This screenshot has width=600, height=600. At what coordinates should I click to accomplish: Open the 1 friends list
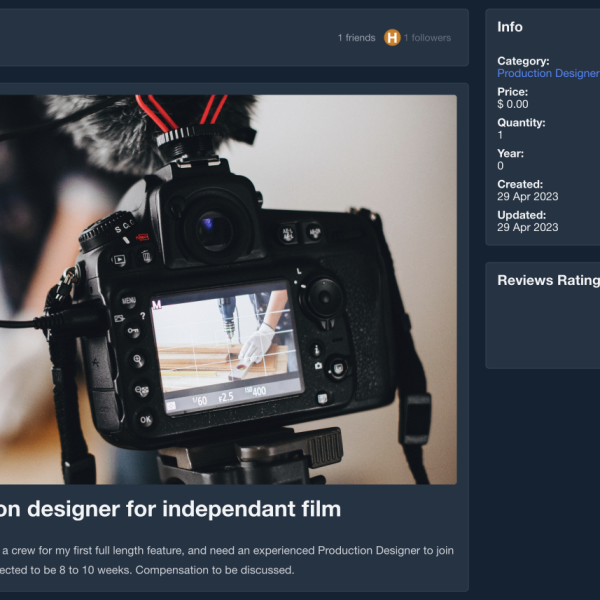click(356, 38)
